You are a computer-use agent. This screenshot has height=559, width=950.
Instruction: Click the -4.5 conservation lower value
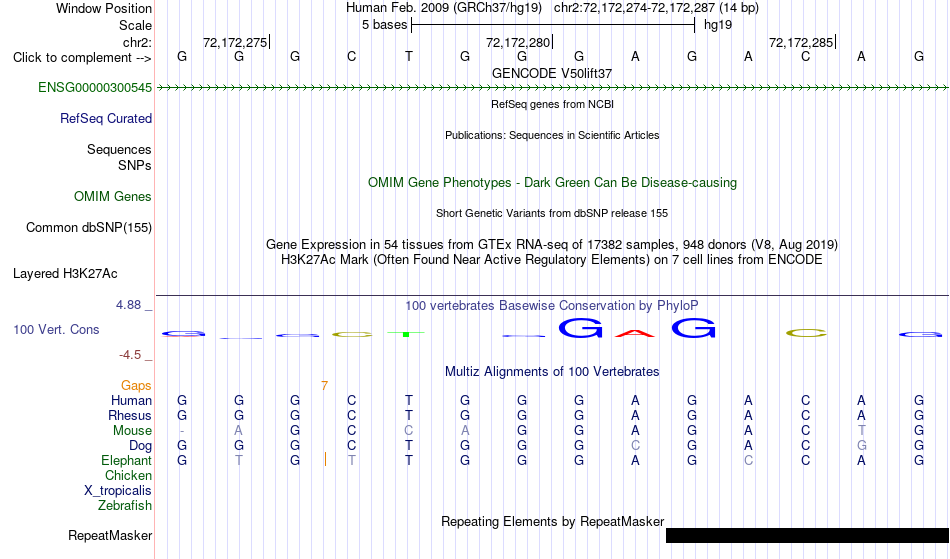[130, 355]
